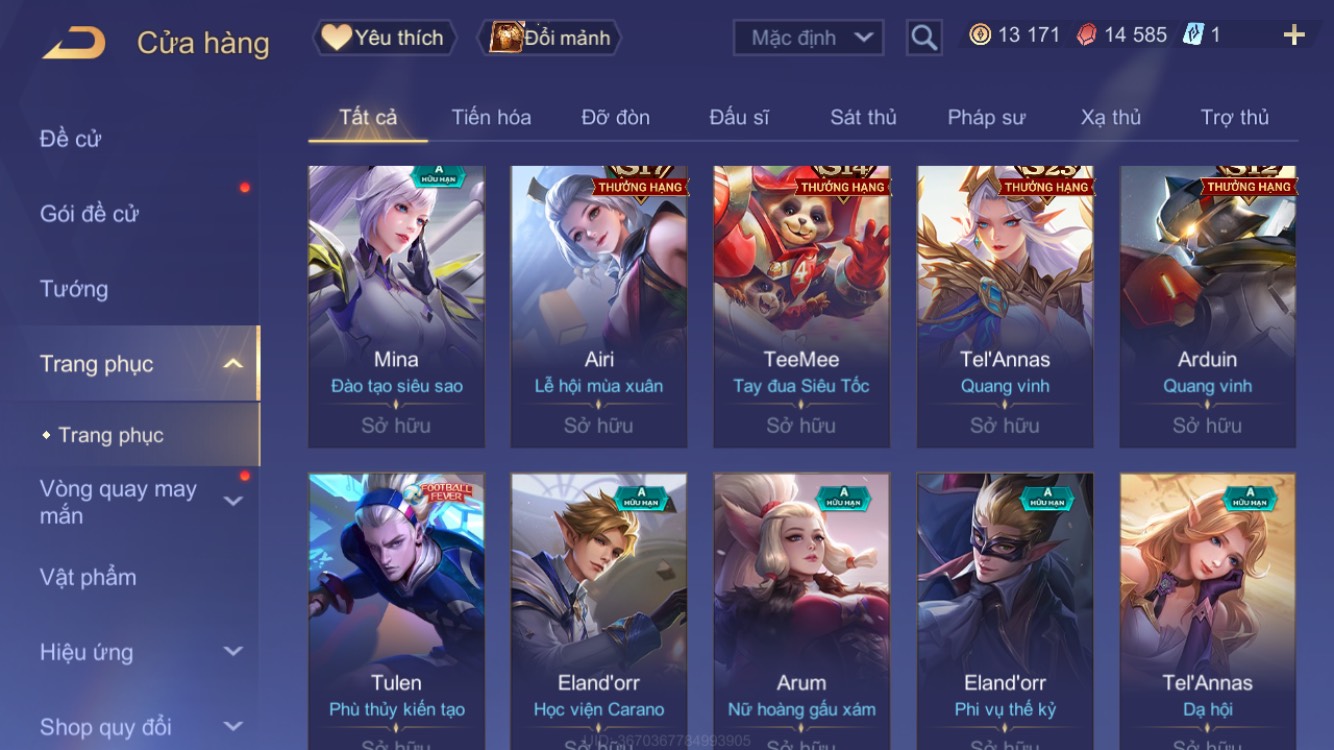
Task: Tap the gold coin balance icon
Action: tap(980, 35)
